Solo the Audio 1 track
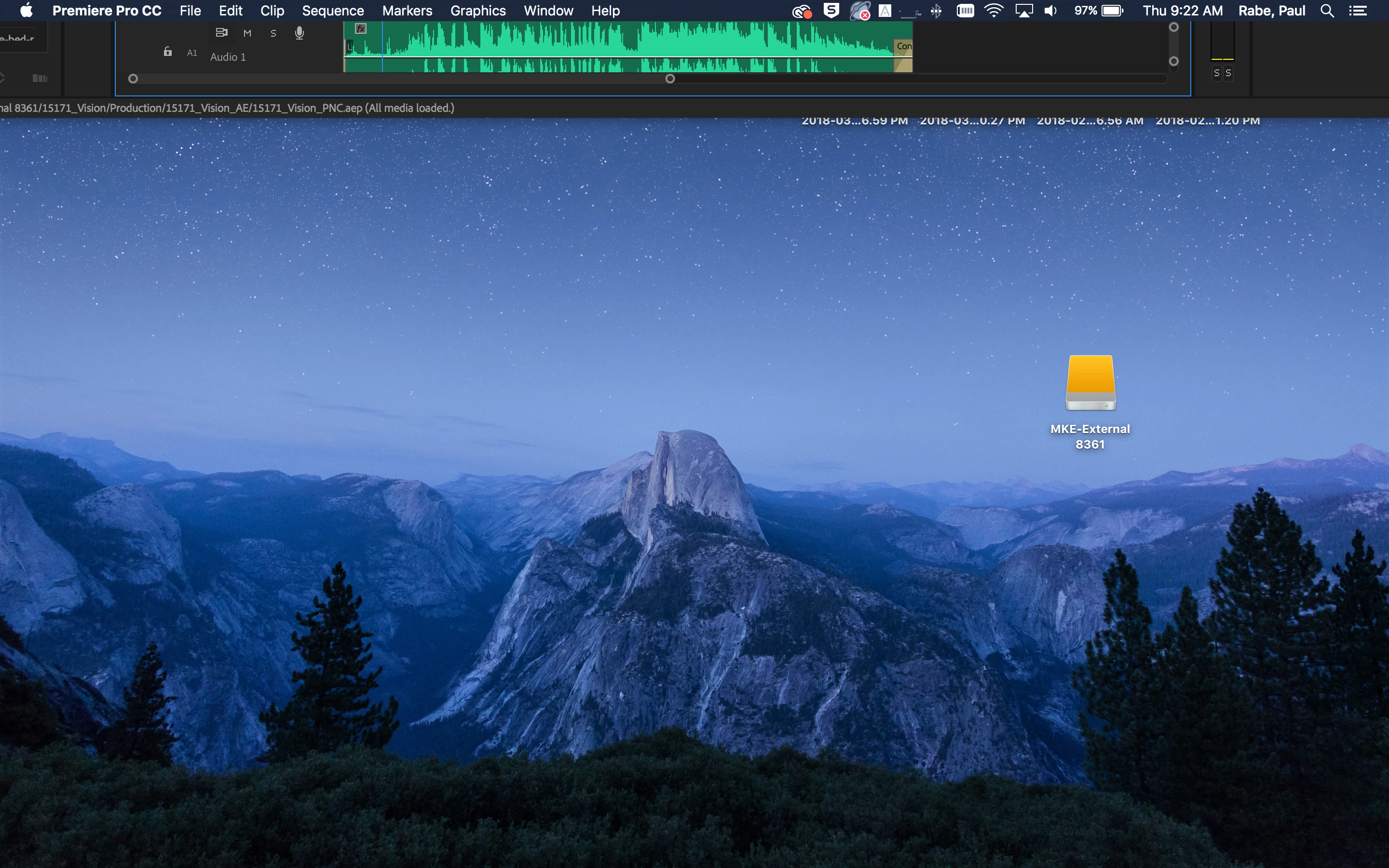1389x868 pixels. point(273,33)
